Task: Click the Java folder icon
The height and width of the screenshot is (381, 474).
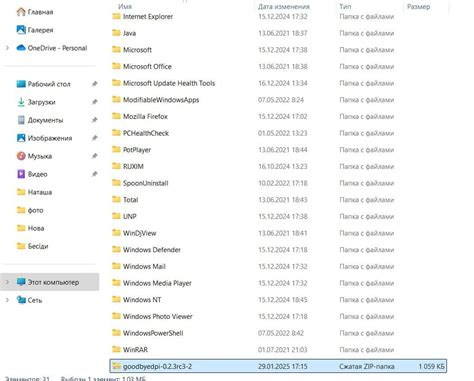Action: 116,33
